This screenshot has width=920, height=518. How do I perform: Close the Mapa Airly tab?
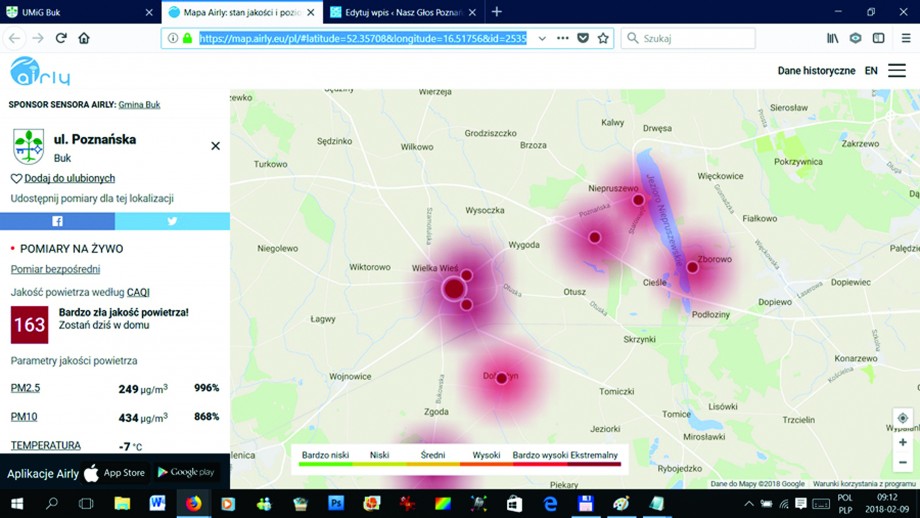pos(311,12)
